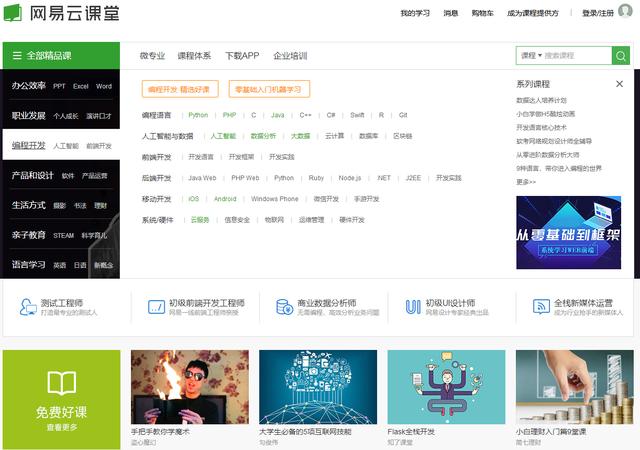Expand the 全部精品课 category menu

[60, 56]
